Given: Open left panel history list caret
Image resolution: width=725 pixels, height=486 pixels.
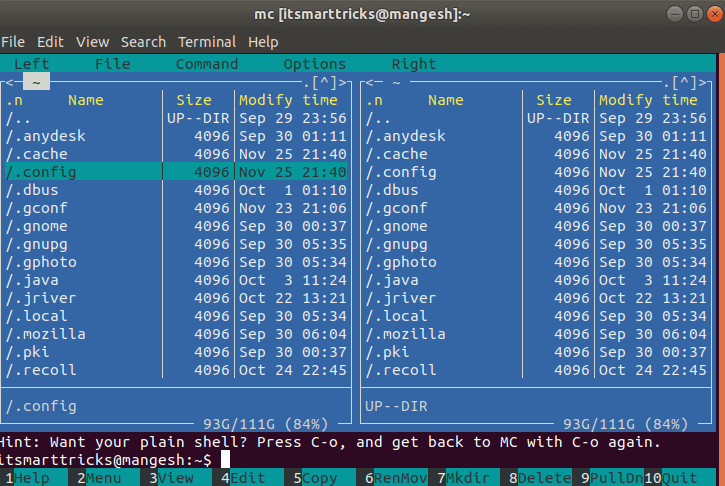Looking at the screenshot, I should tap(324, 83).
